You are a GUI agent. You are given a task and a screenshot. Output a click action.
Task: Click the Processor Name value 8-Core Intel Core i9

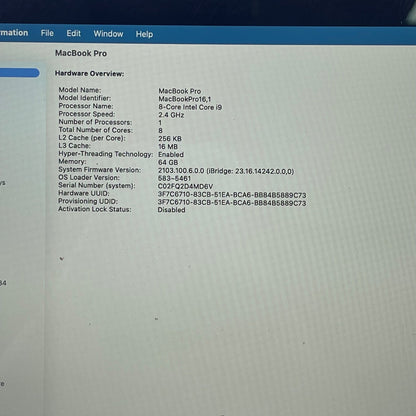click(x=190, y=107)
